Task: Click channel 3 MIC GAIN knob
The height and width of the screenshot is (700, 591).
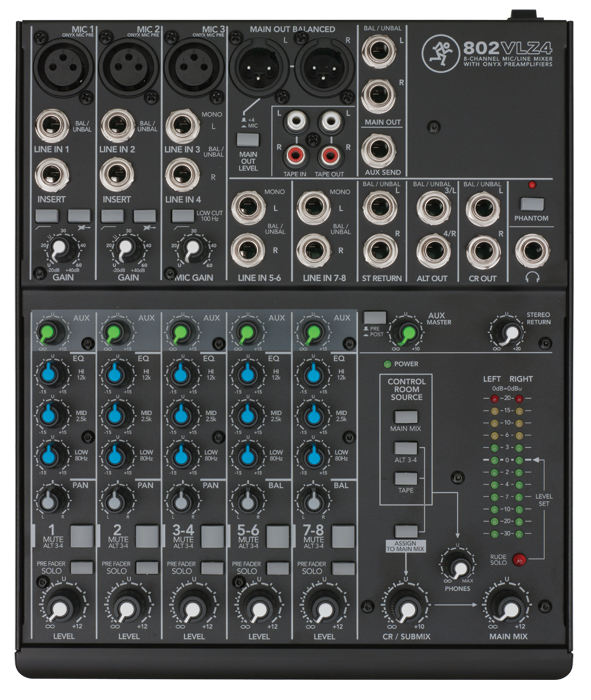Action: tap(192, 250)
